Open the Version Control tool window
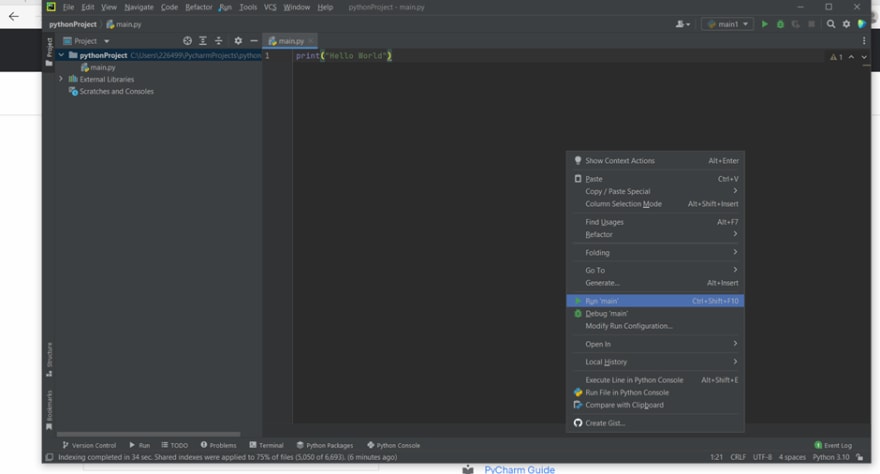Screen dimensions: 880x474 [x=89, y=445]
